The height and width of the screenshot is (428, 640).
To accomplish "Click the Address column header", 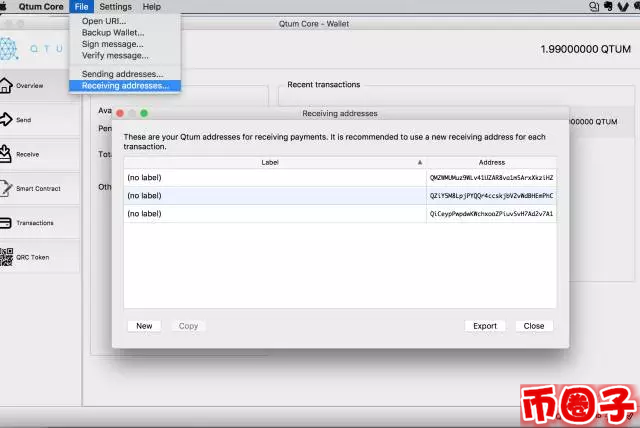I will pos(492,162).
